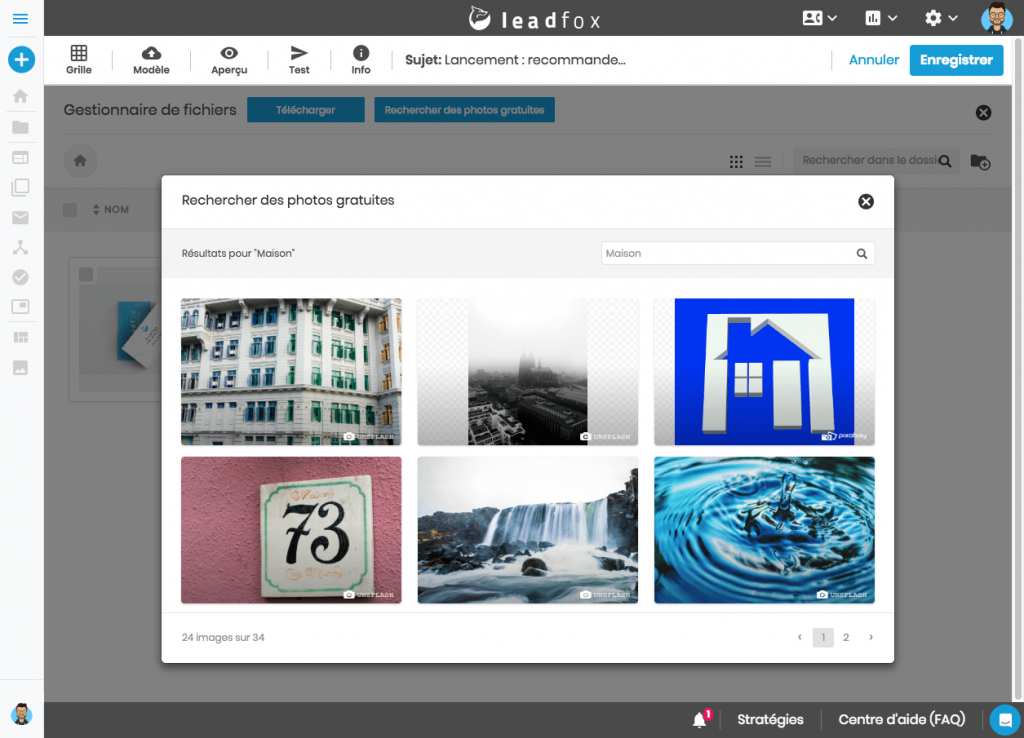Select the Grille toolbar item

pyautogui.click(x=78, y=59)
